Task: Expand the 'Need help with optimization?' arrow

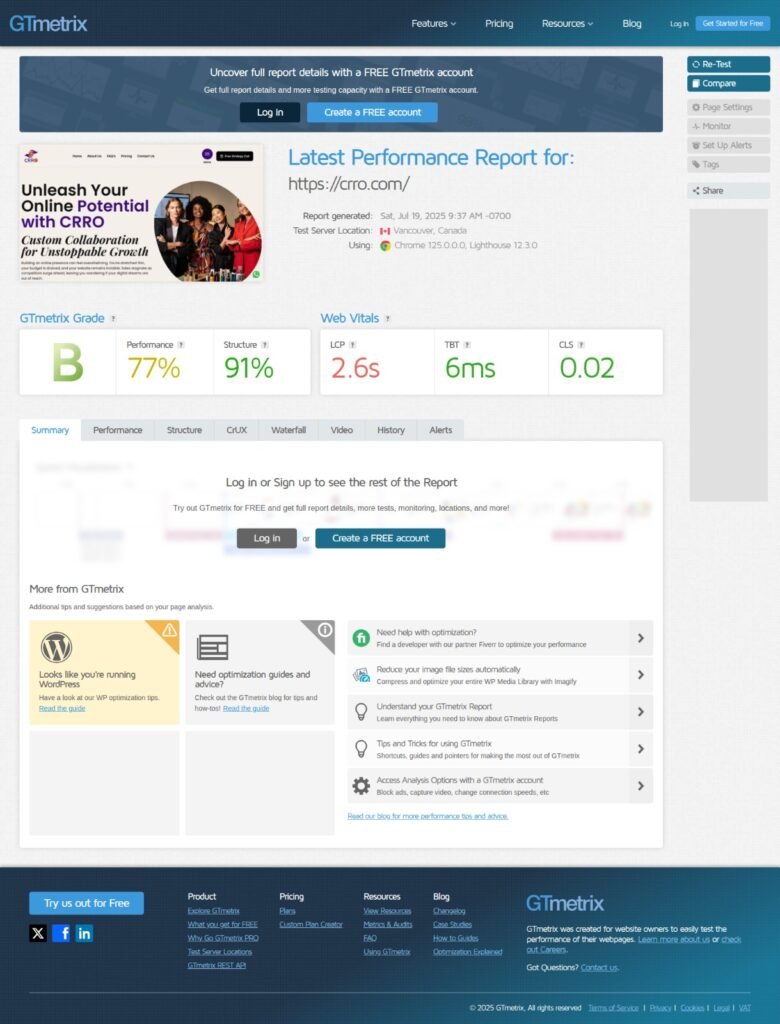Action: [640, 638]
